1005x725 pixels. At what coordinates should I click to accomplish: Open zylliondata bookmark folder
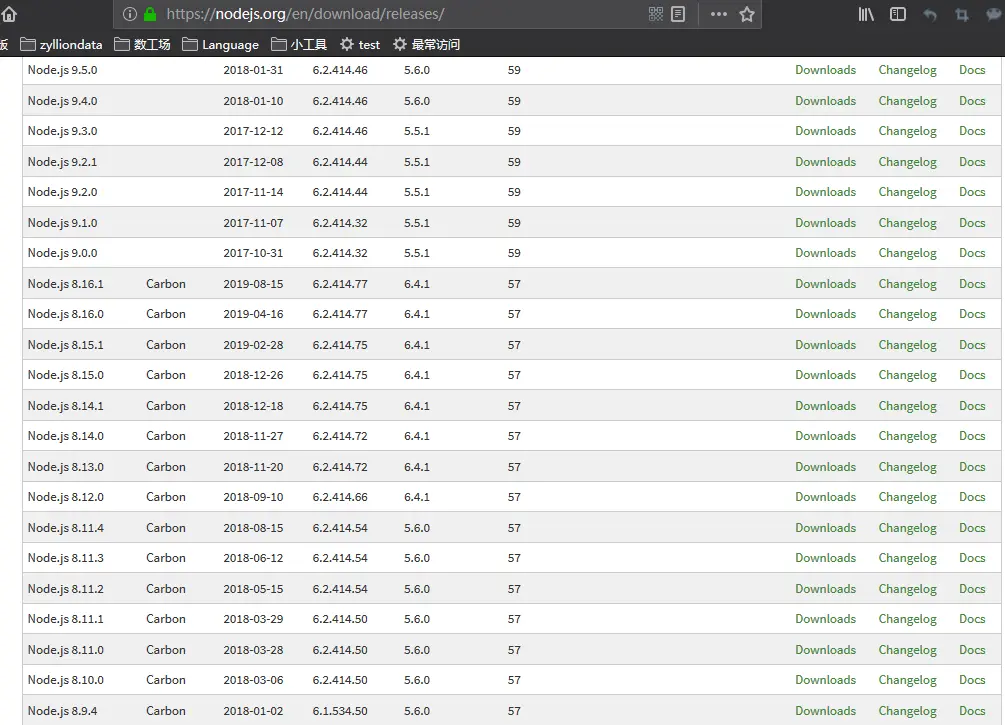click(x=62, y=44)
